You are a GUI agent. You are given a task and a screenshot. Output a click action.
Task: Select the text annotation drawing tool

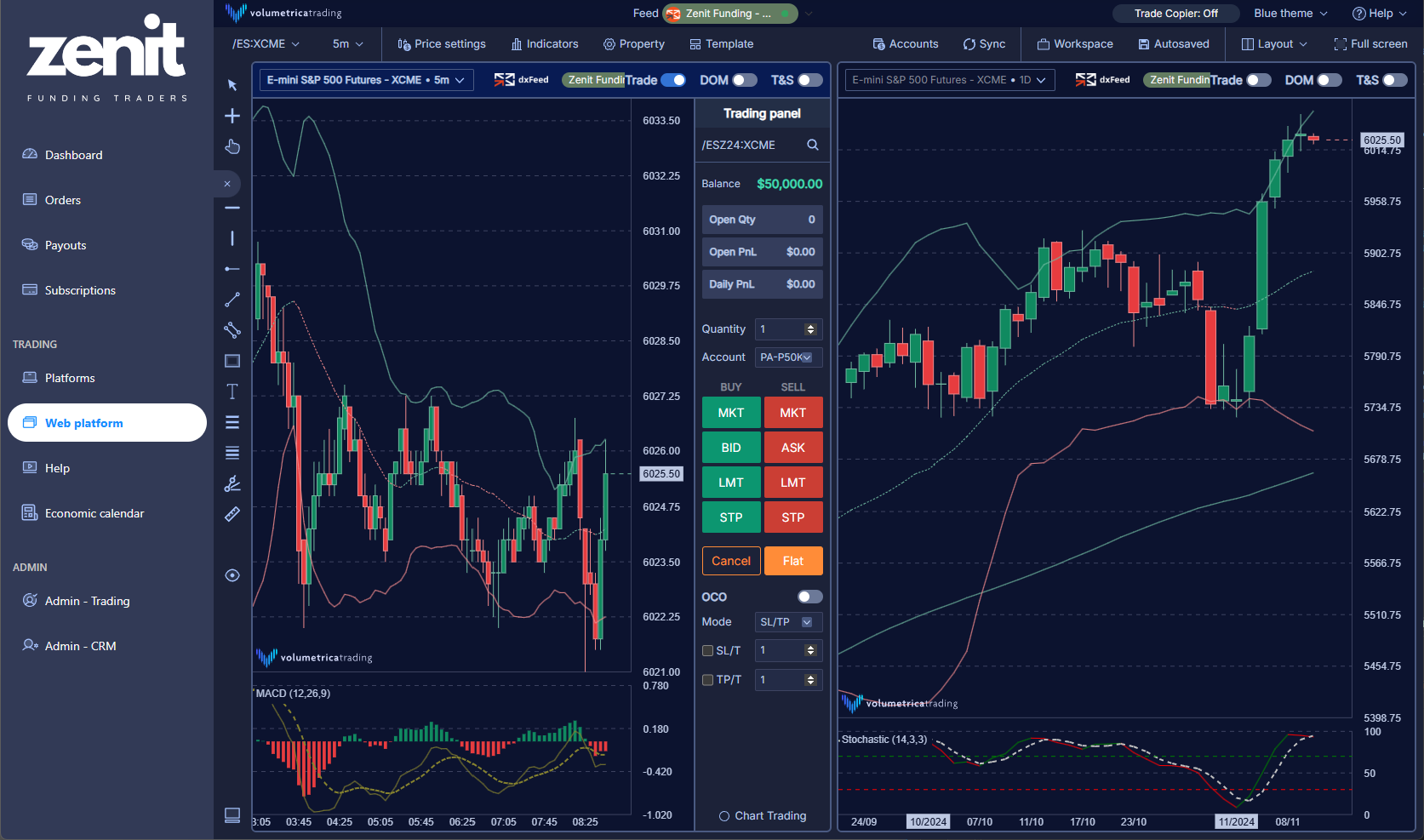(x=232, y=391)
